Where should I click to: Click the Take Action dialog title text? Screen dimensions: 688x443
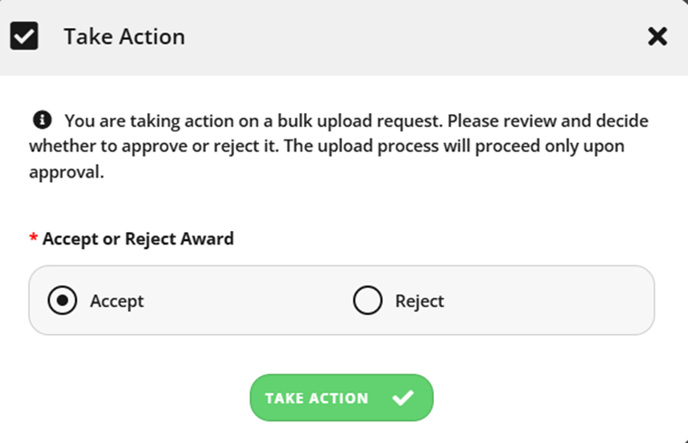[x=124, y=36]
